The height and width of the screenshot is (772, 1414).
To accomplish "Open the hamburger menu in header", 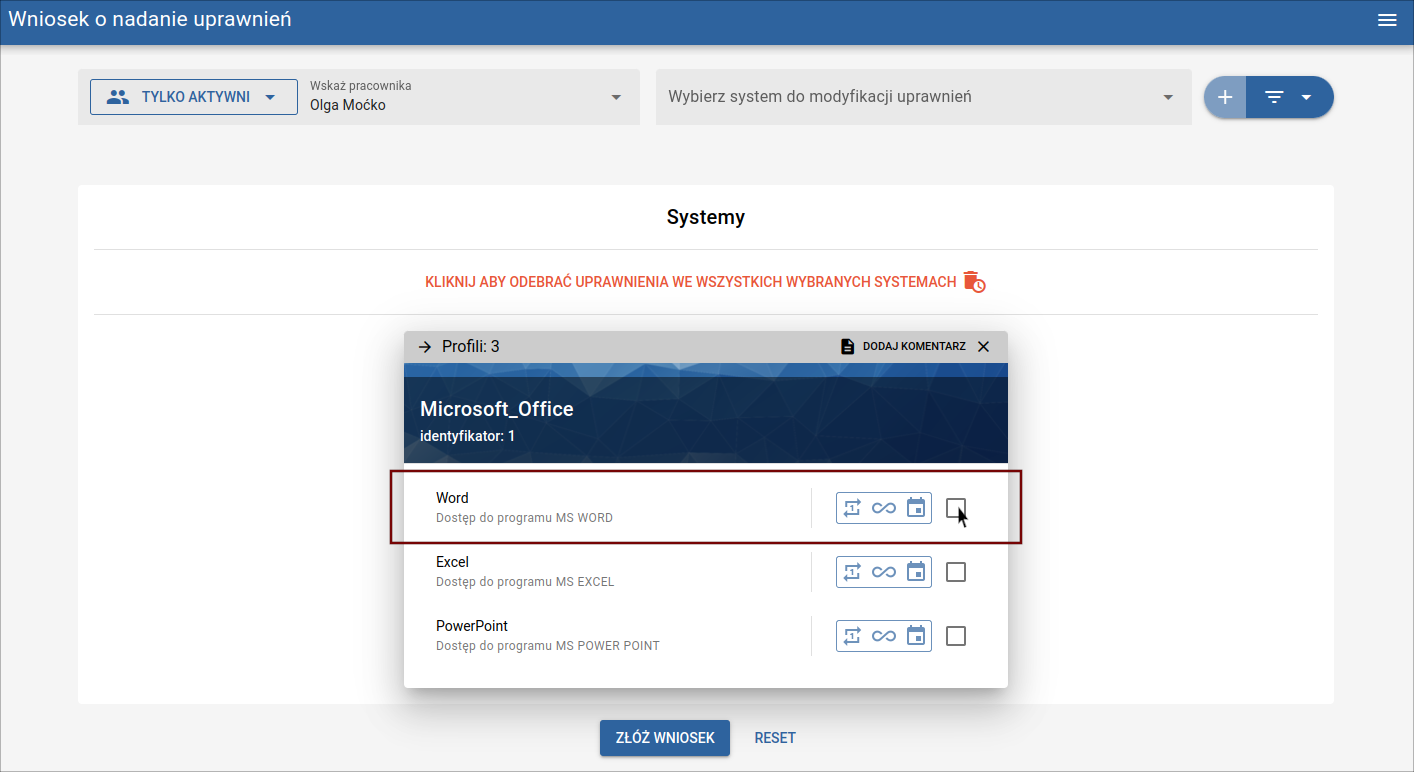I will pyautogui.click(x=1387, y=20).
